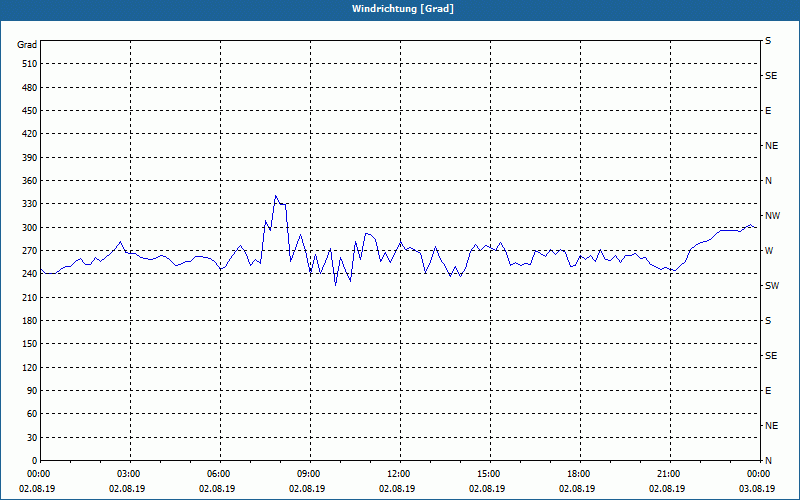The height and width of the screenshot is (500, 800).
Task: Click the 18:00 time label
Action: (579, 474)
